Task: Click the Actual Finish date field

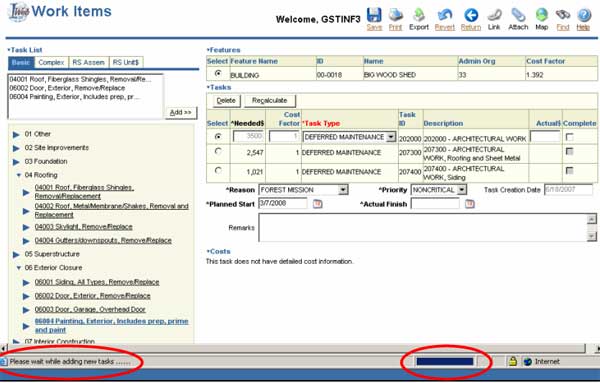Action: tap(435, 204)
